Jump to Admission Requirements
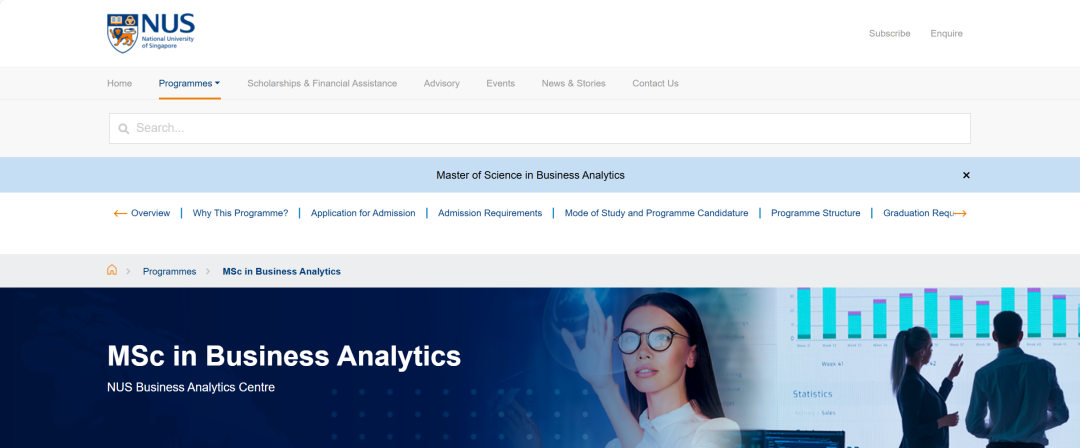 pyautogui.click(x=490, y=213)
